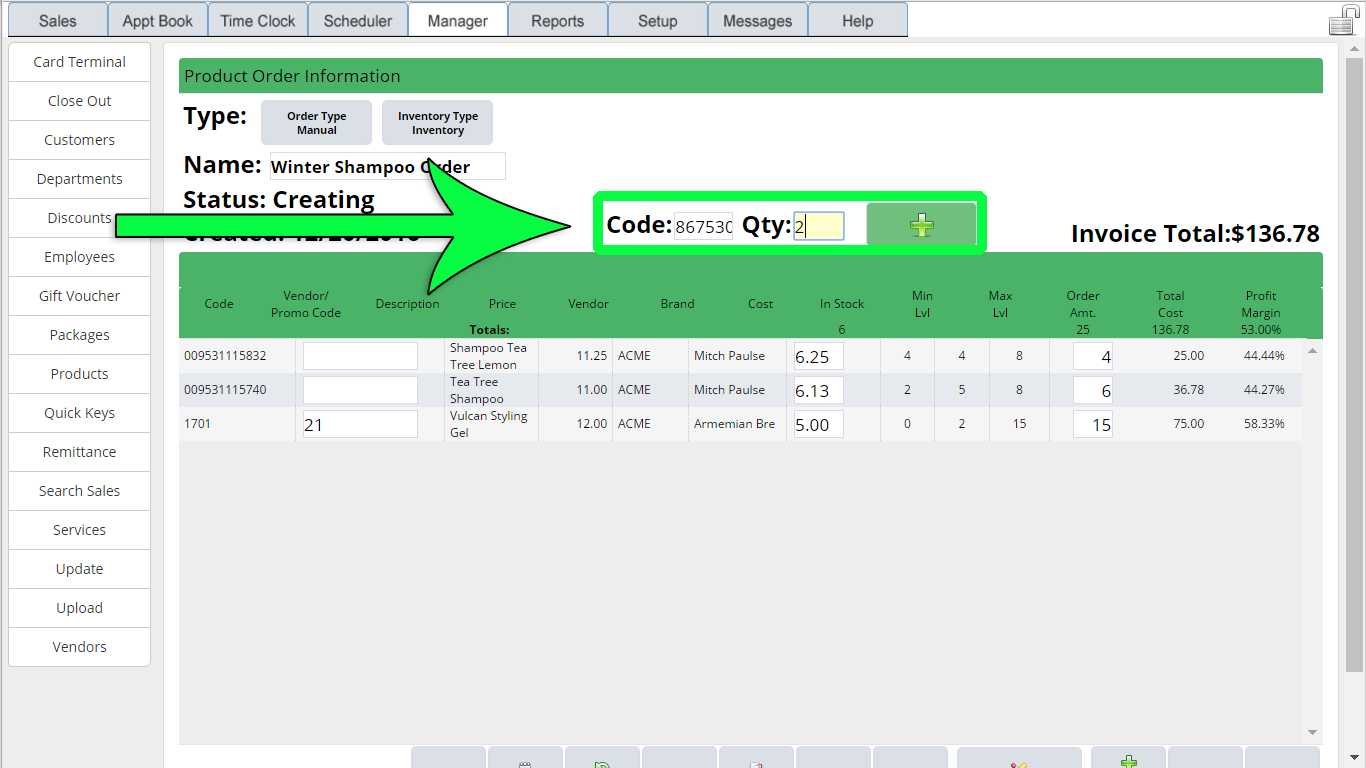This screenshot has height=768, width=1366.
Task: Open Employees from the sidebar
Action: [x=79, y=257]
